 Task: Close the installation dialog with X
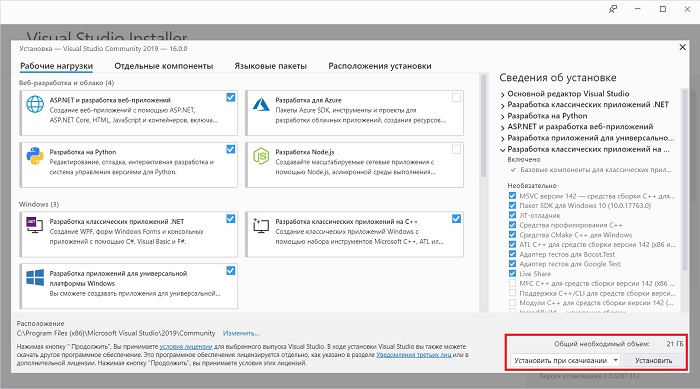[x=682, y=47]
